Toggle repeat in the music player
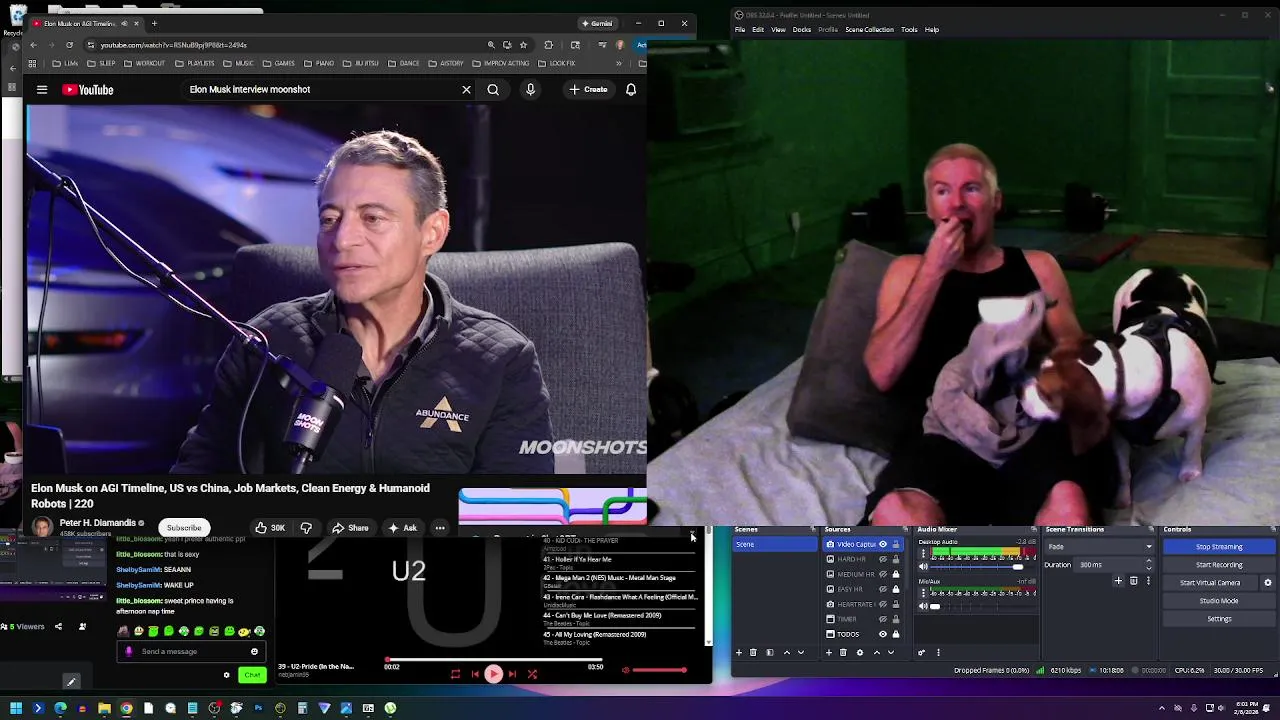This screenshot has height=720, width=1280. (455, 674)
